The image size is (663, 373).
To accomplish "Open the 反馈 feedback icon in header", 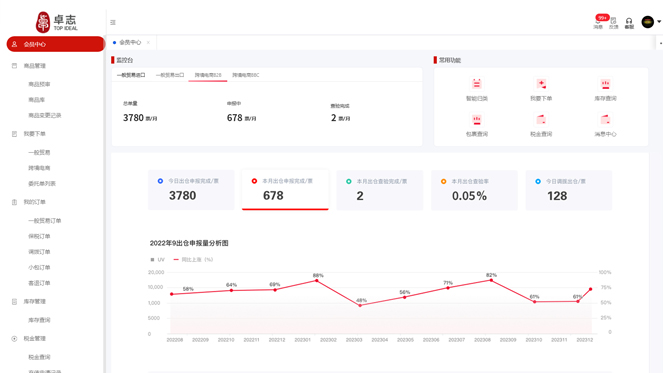I will click(614, 23).
